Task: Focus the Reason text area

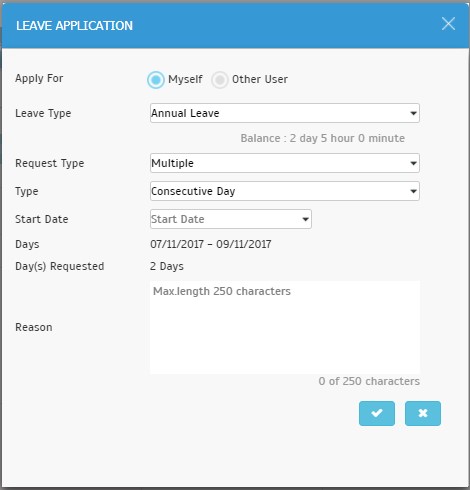Action: 285,327
